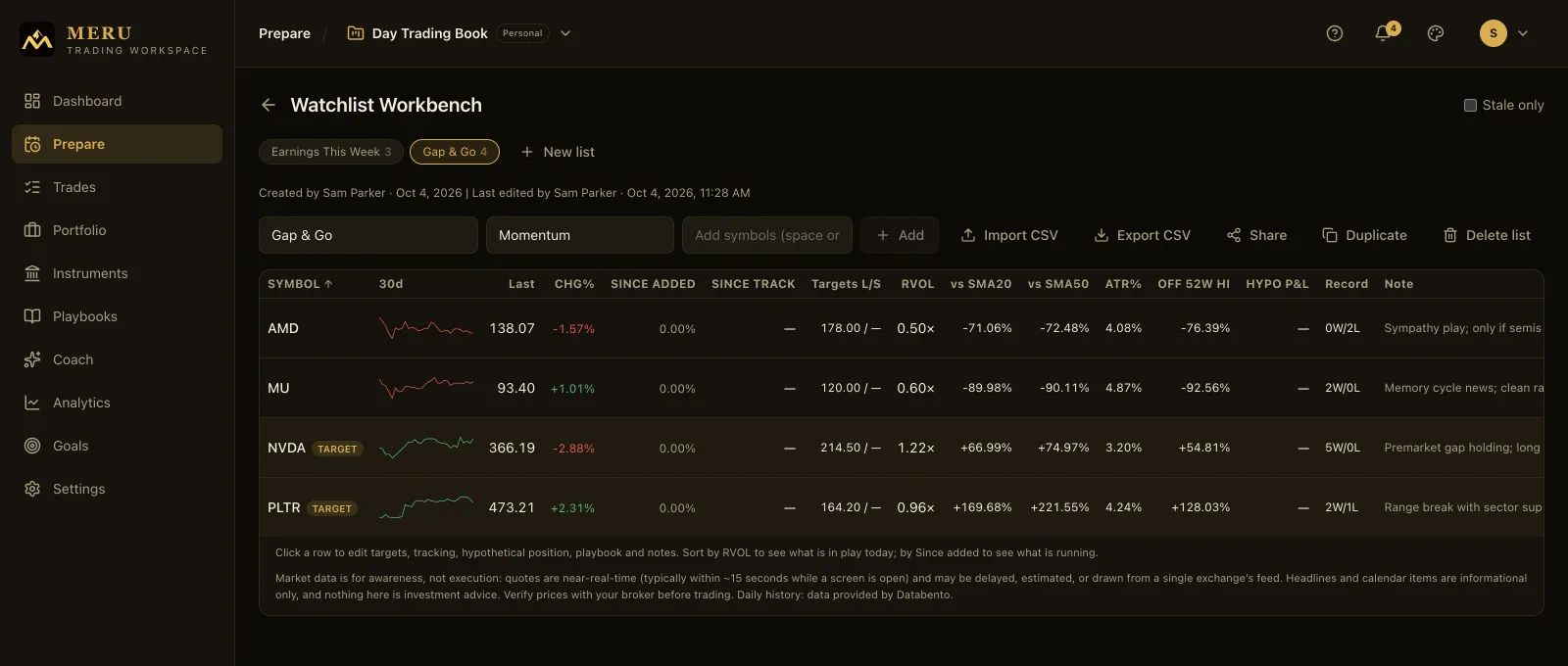
Task: Click the AMD 30d sparkline
Action: coord(426,328)
